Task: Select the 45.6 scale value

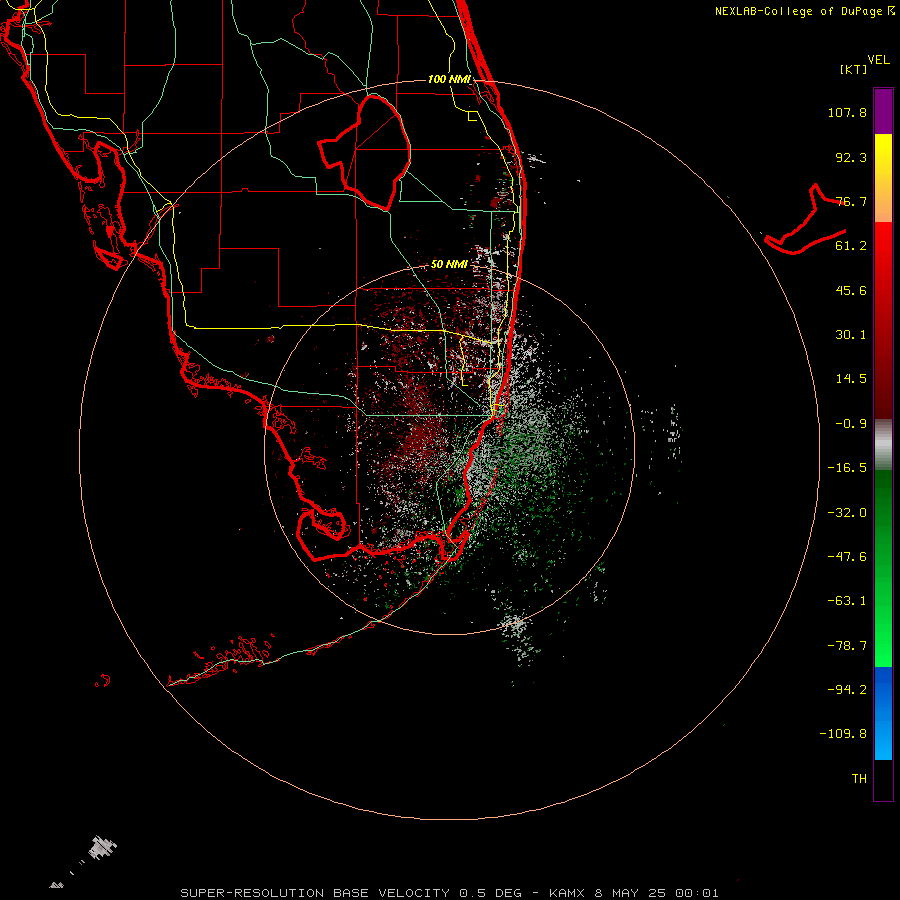Action: click(851, 290)
